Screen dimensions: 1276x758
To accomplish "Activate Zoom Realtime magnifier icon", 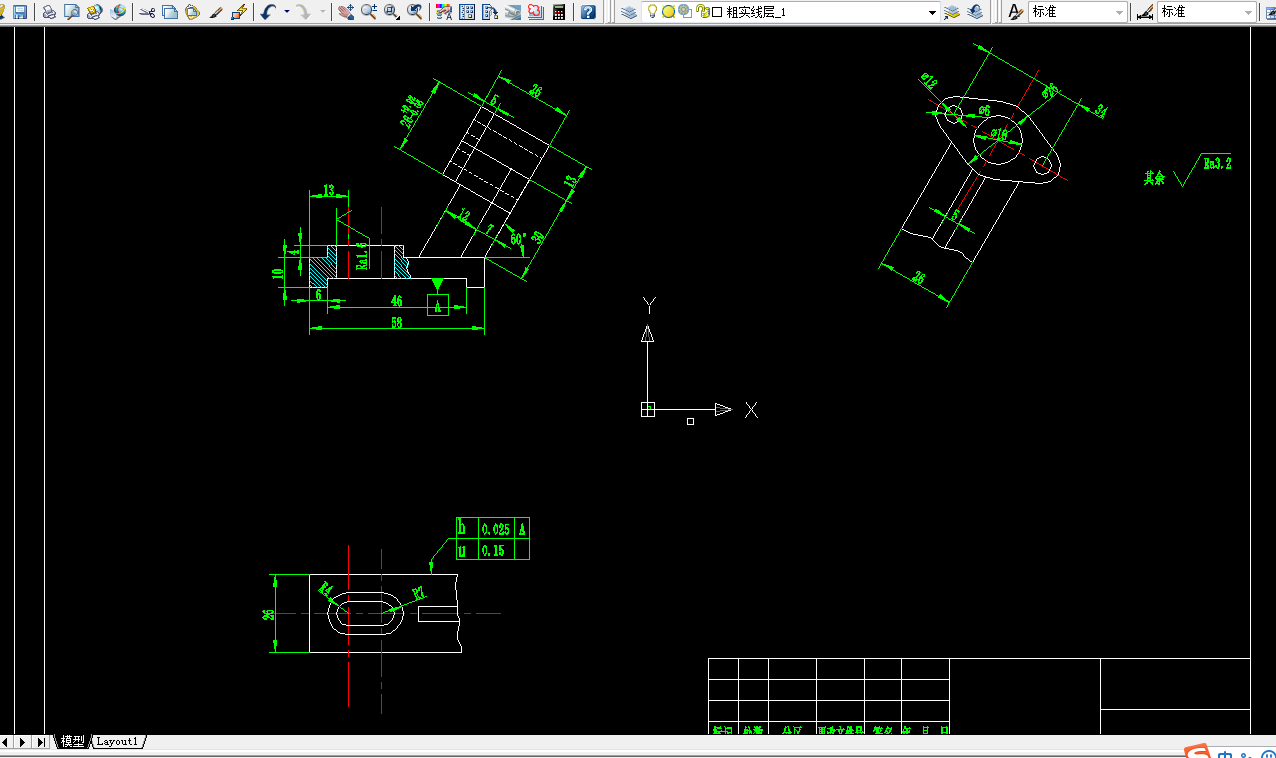I will pyautogui.click(x=369, y=12).
